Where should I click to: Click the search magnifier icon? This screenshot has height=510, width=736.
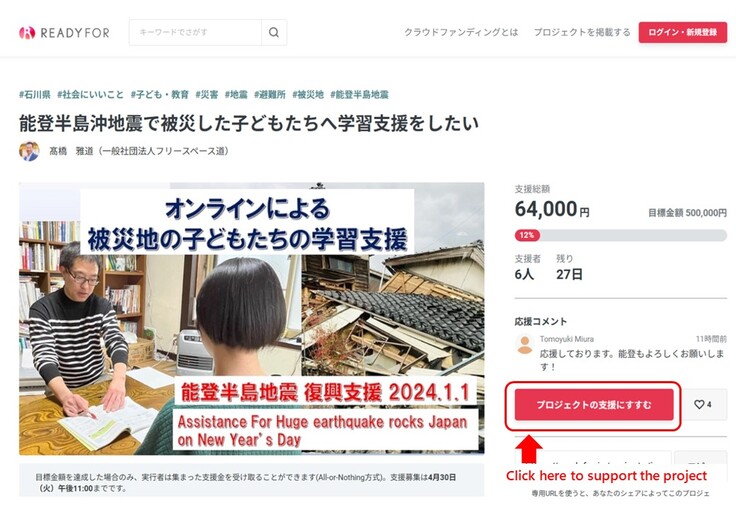[274, 32]
